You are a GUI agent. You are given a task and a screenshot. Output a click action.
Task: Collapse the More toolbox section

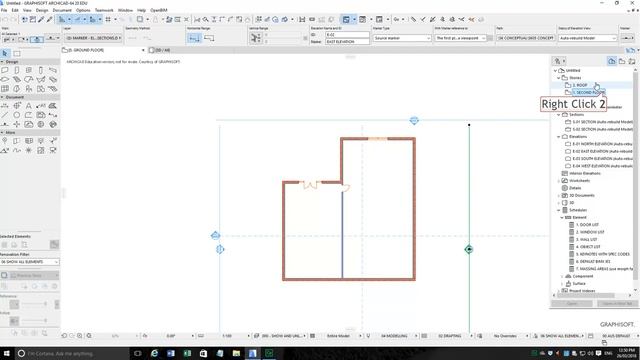2,133
